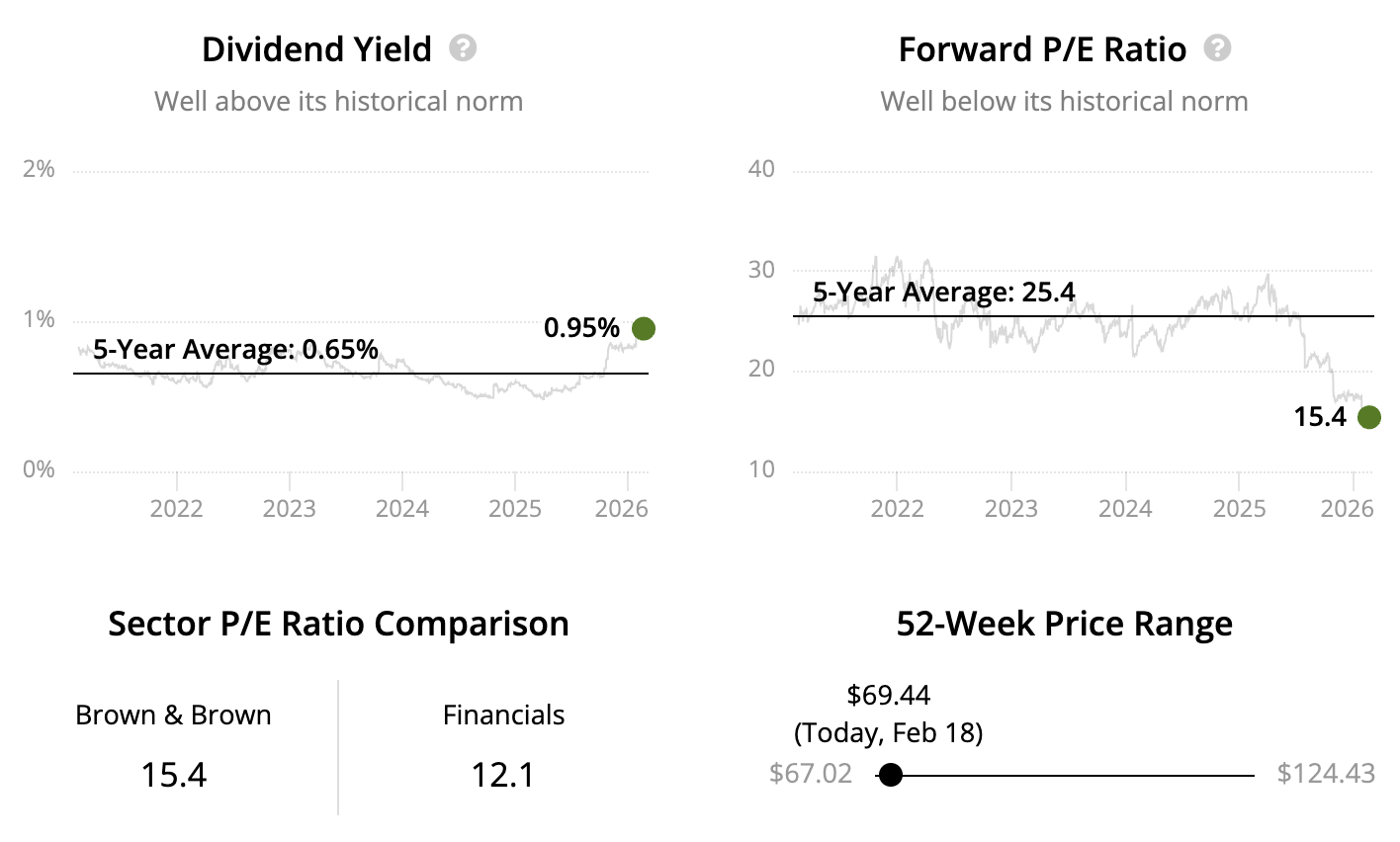Click the Financials sector P/E value 12.1
Screen dimensions: 1400x842
[x=503, y=774]
